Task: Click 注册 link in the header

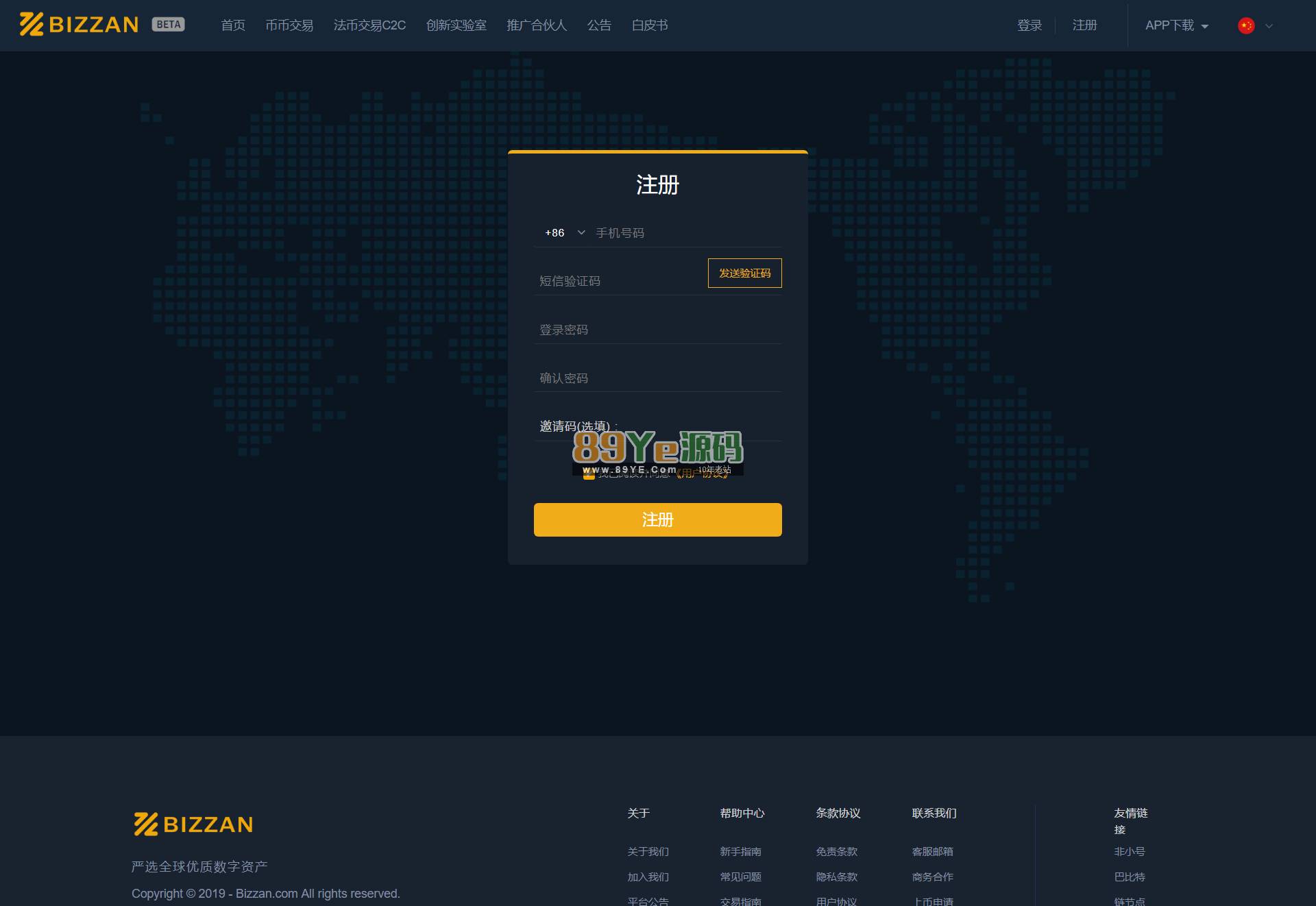Action: pyautogui.click(x=1085, y=25)
